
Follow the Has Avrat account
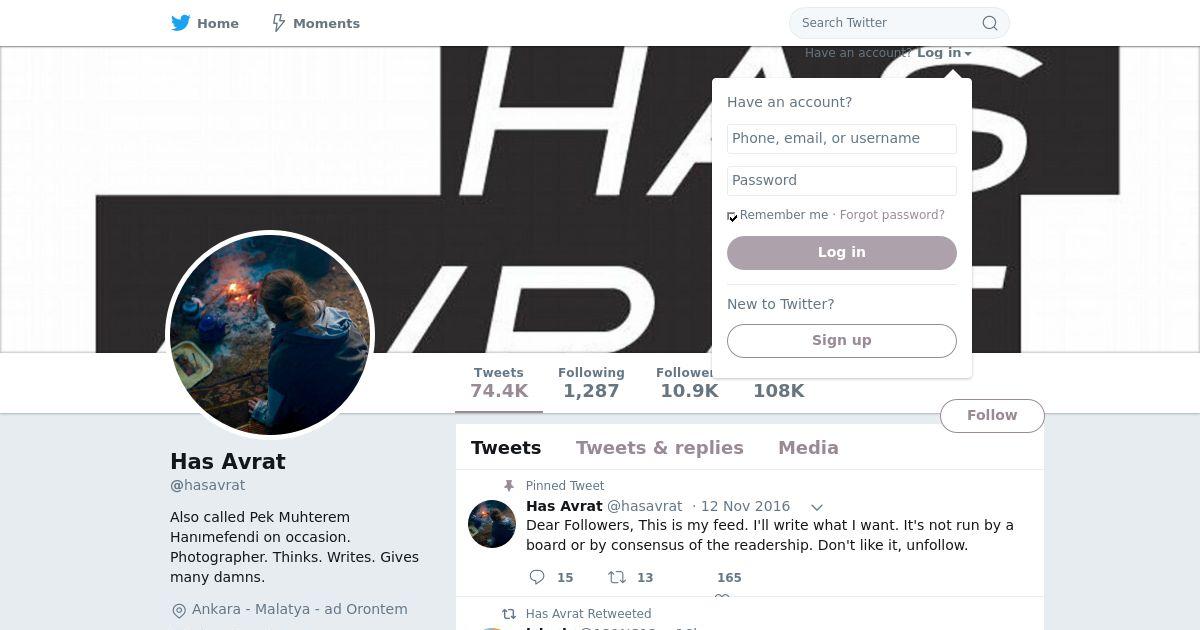coord(992,416)
